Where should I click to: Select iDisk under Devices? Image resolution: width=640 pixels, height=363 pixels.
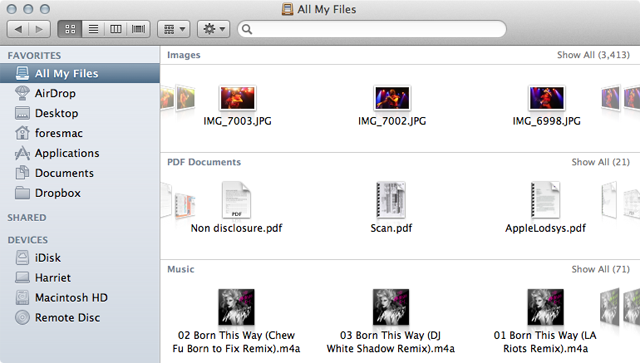coord(80,258)
